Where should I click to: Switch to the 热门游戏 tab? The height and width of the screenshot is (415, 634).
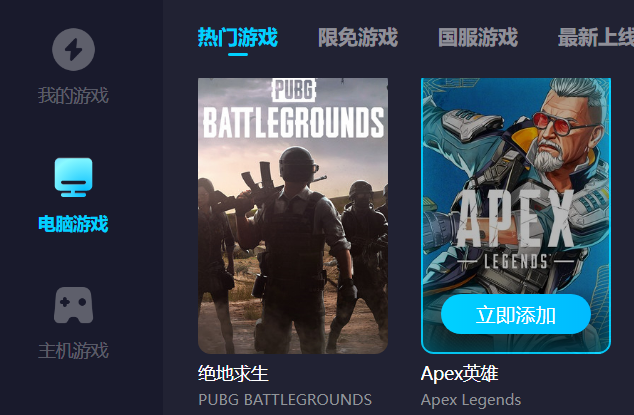238,38
